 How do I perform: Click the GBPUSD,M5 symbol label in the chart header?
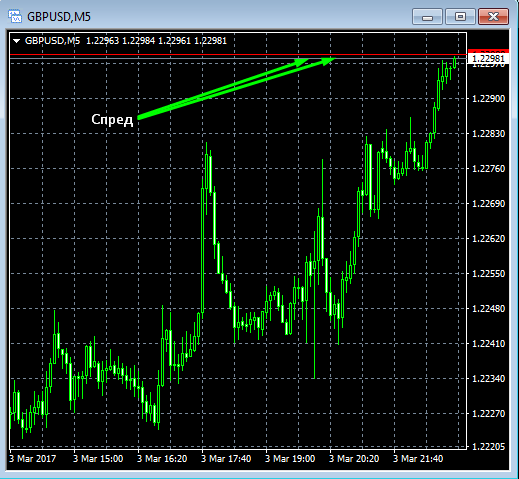53,41
